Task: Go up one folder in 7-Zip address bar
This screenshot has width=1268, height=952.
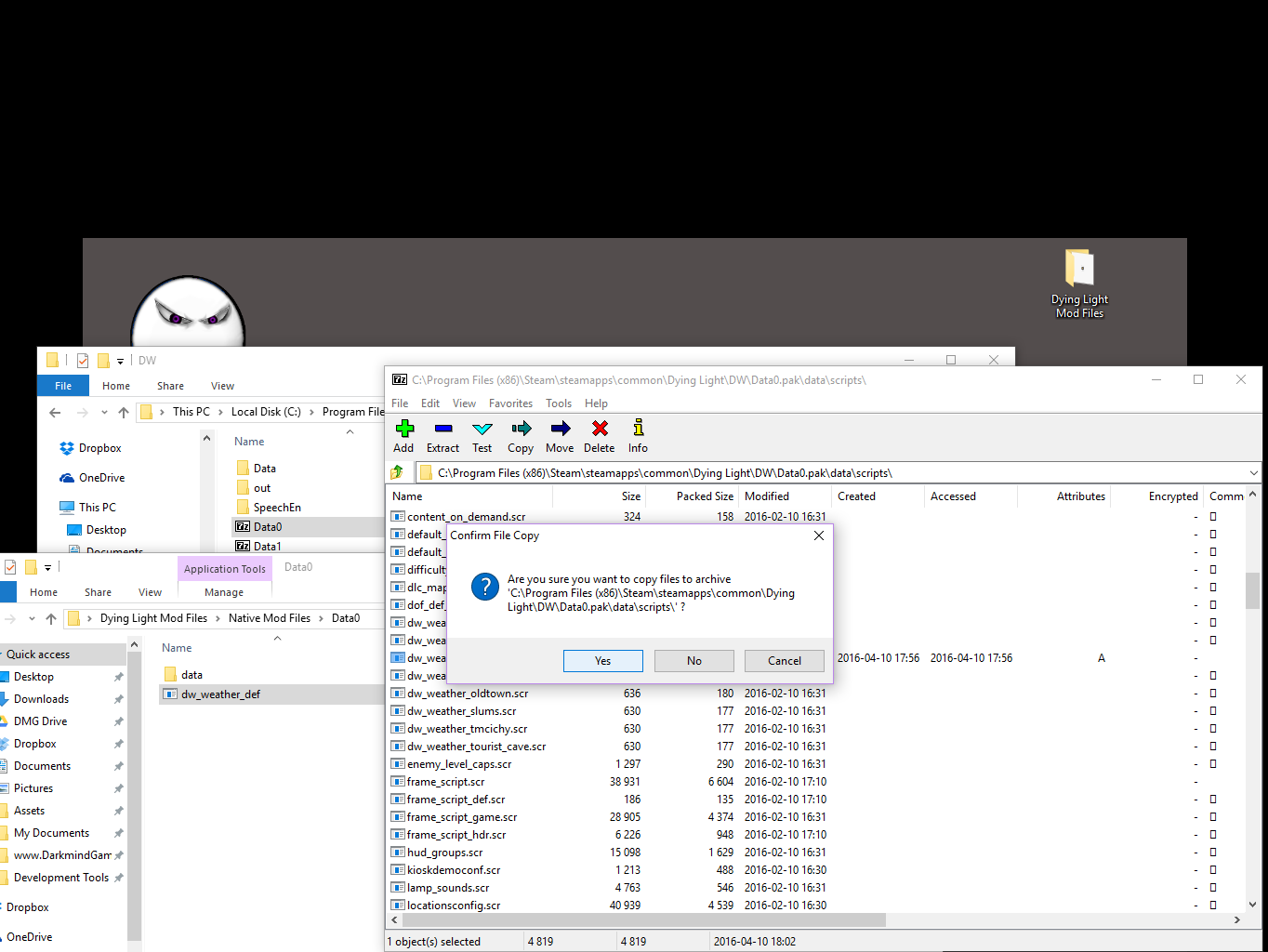Action: [x=397, y=472]
